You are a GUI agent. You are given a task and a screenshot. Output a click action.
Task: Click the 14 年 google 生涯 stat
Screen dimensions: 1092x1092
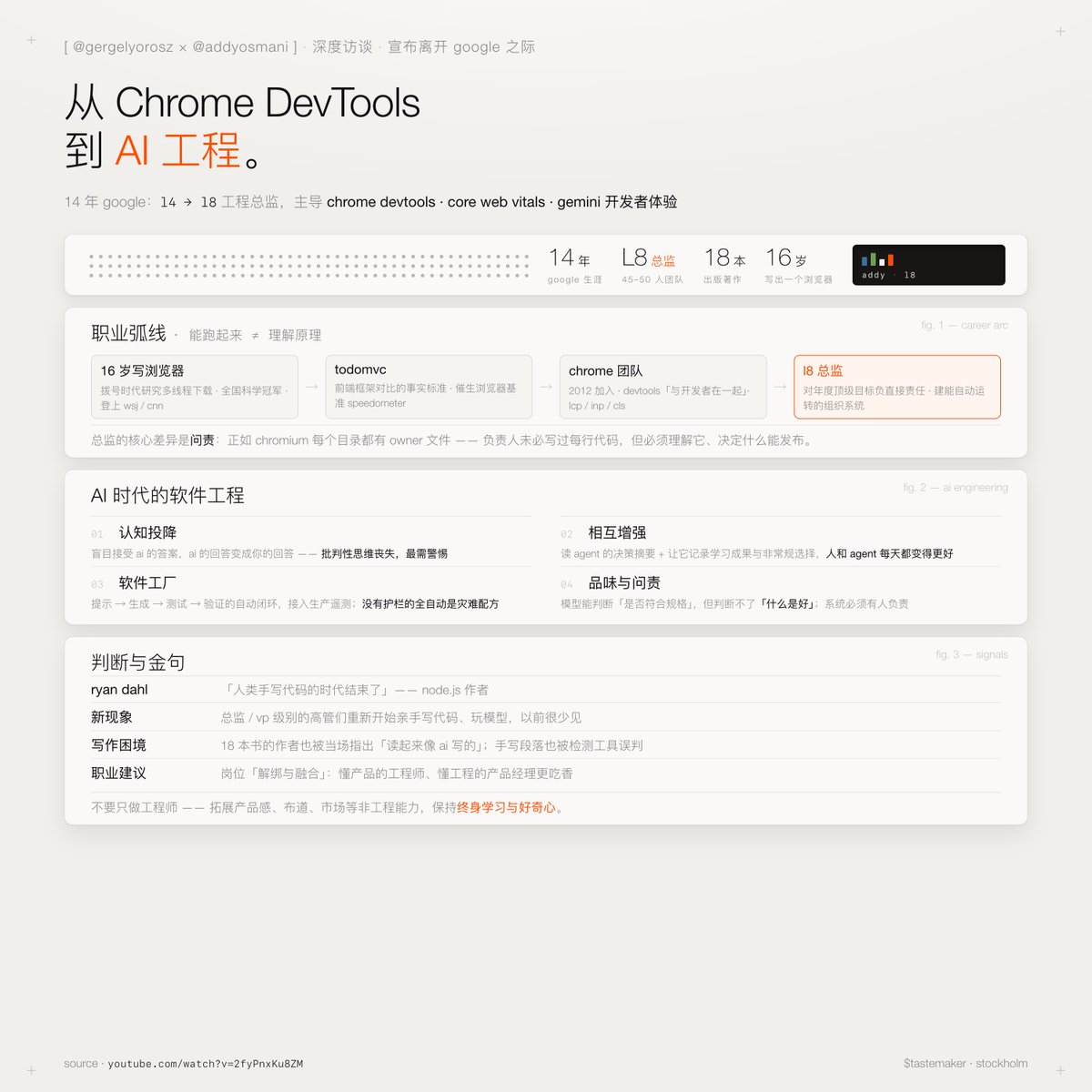click(x=574, y=266)
